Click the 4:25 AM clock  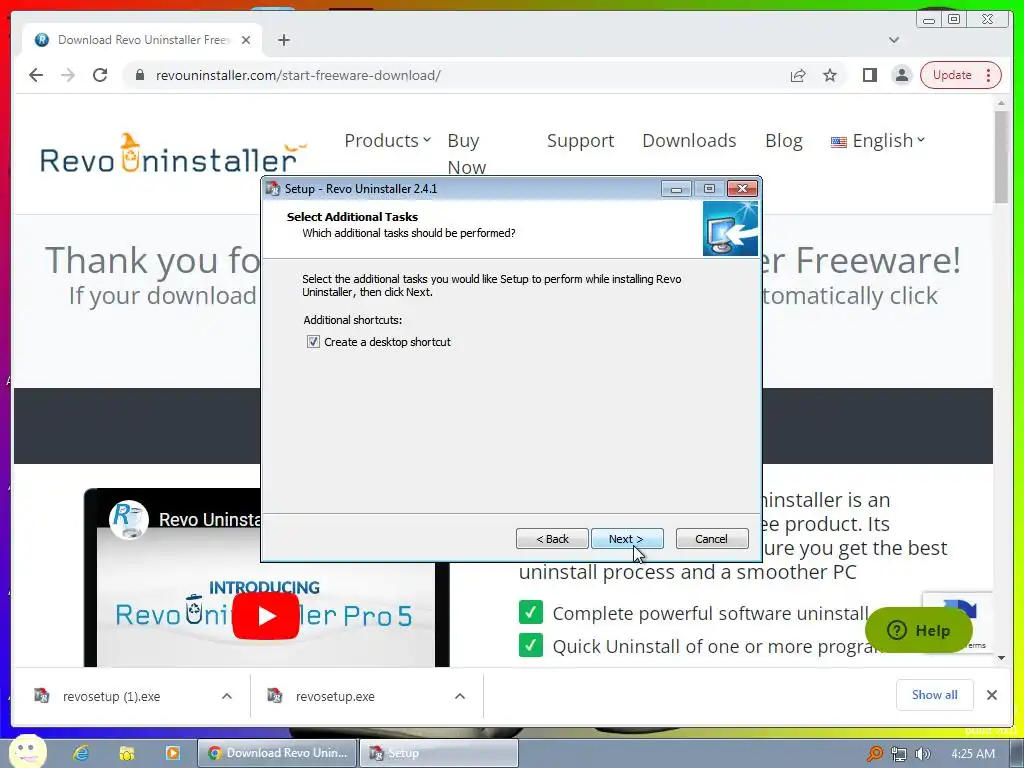(973, 754)
